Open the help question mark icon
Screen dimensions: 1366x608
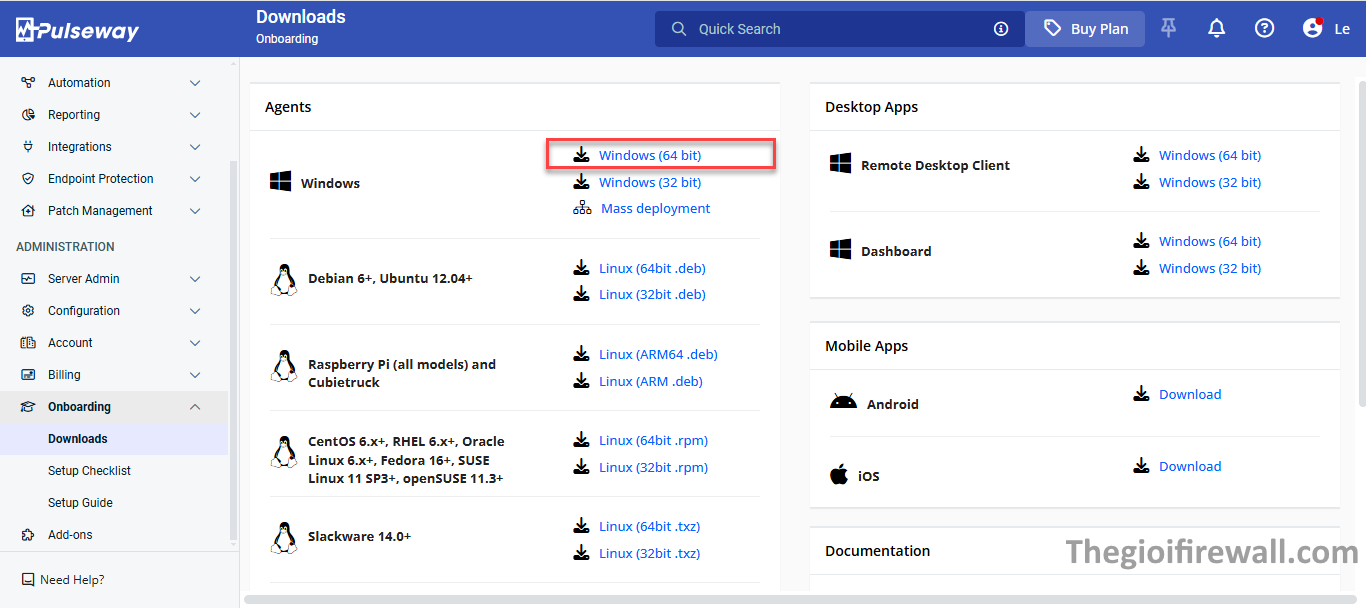coord(1264,29)
